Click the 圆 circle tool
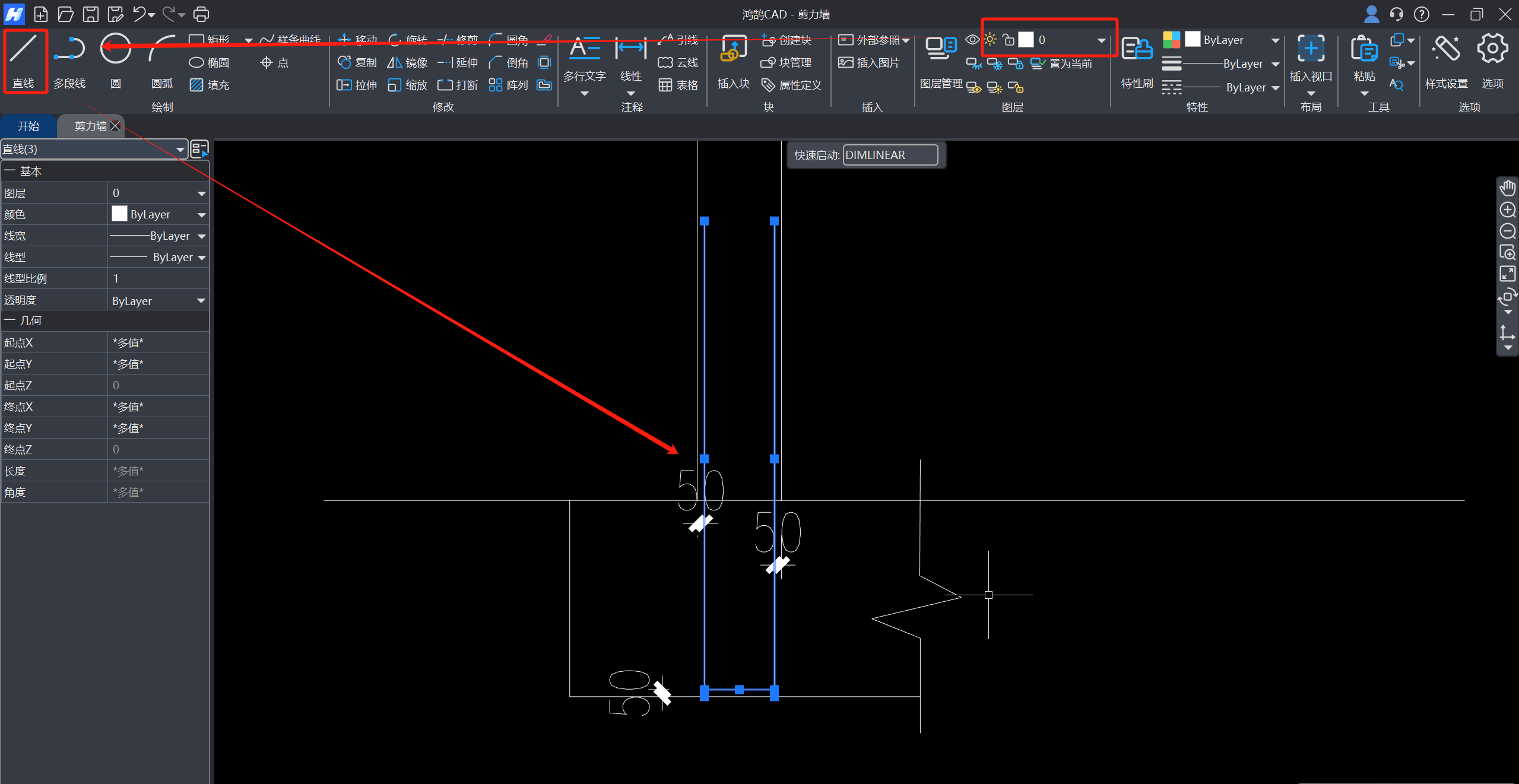1519x784 pixels. click(x=115, y=61)
